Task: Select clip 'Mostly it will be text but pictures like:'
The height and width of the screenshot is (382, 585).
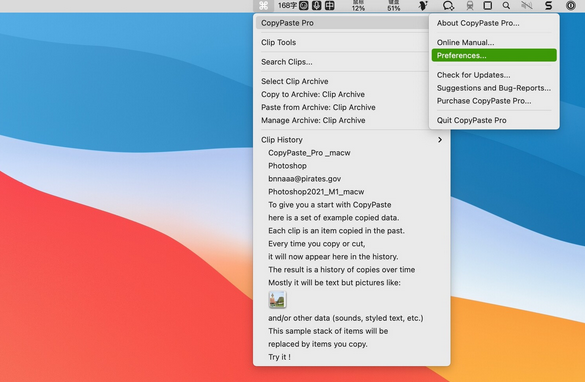Action: (x=351, y=283)
